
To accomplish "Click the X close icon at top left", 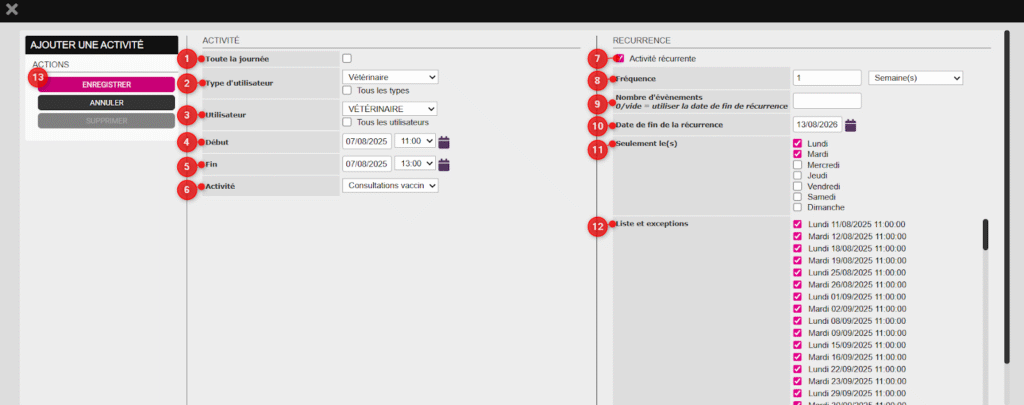I will point(12,10).
